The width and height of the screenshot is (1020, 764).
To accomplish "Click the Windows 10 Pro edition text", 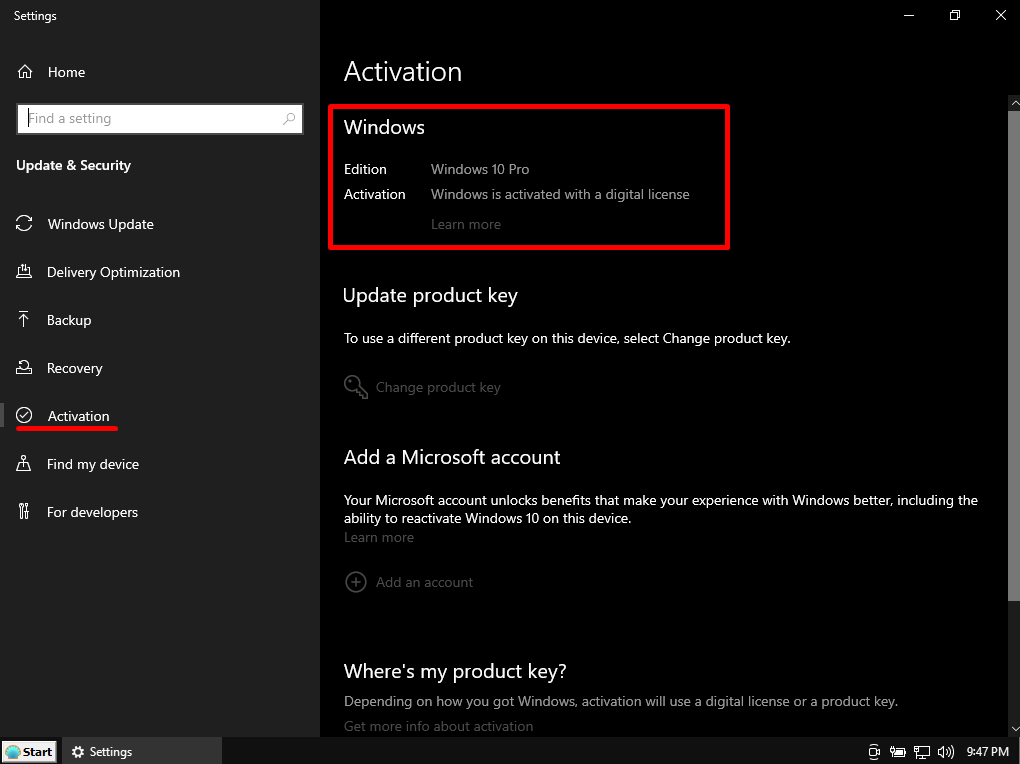I will 480,169.
